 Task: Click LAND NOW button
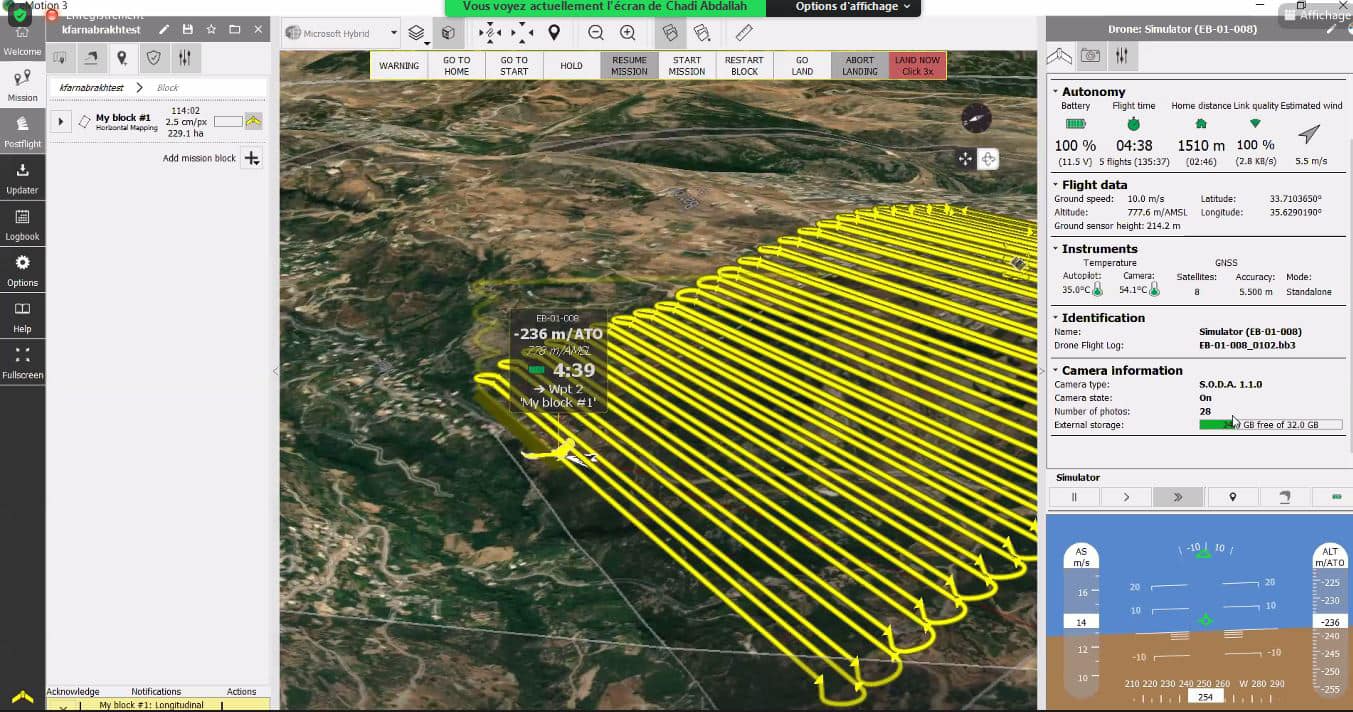click(x=917, y=66)
